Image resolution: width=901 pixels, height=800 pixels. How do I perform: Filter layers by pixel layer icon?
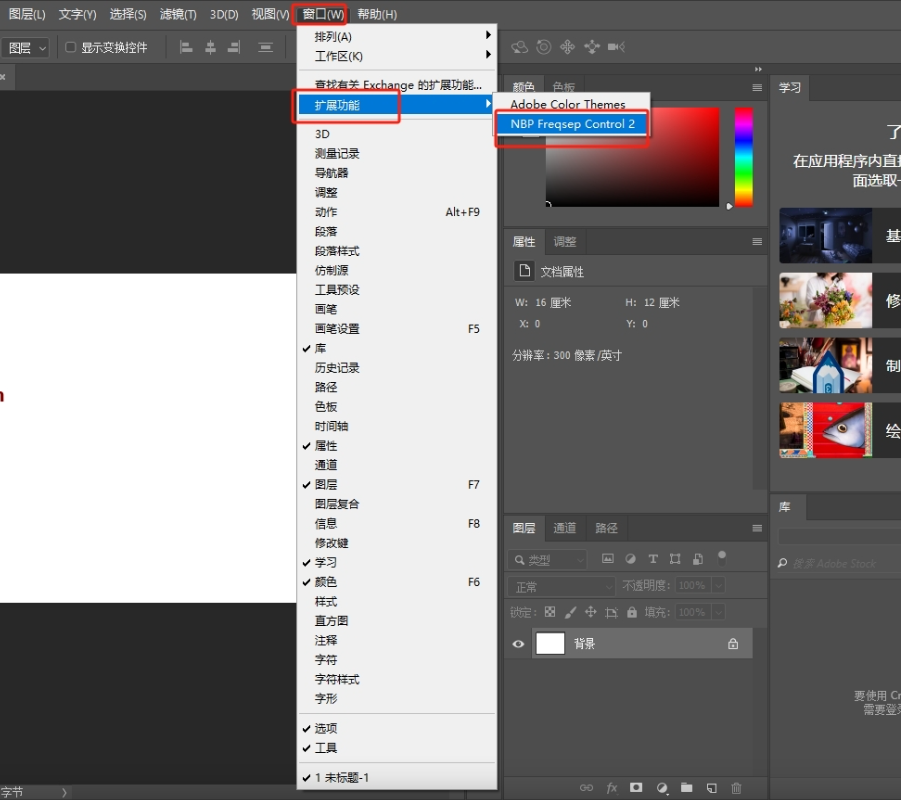click(x=607, y=559)
